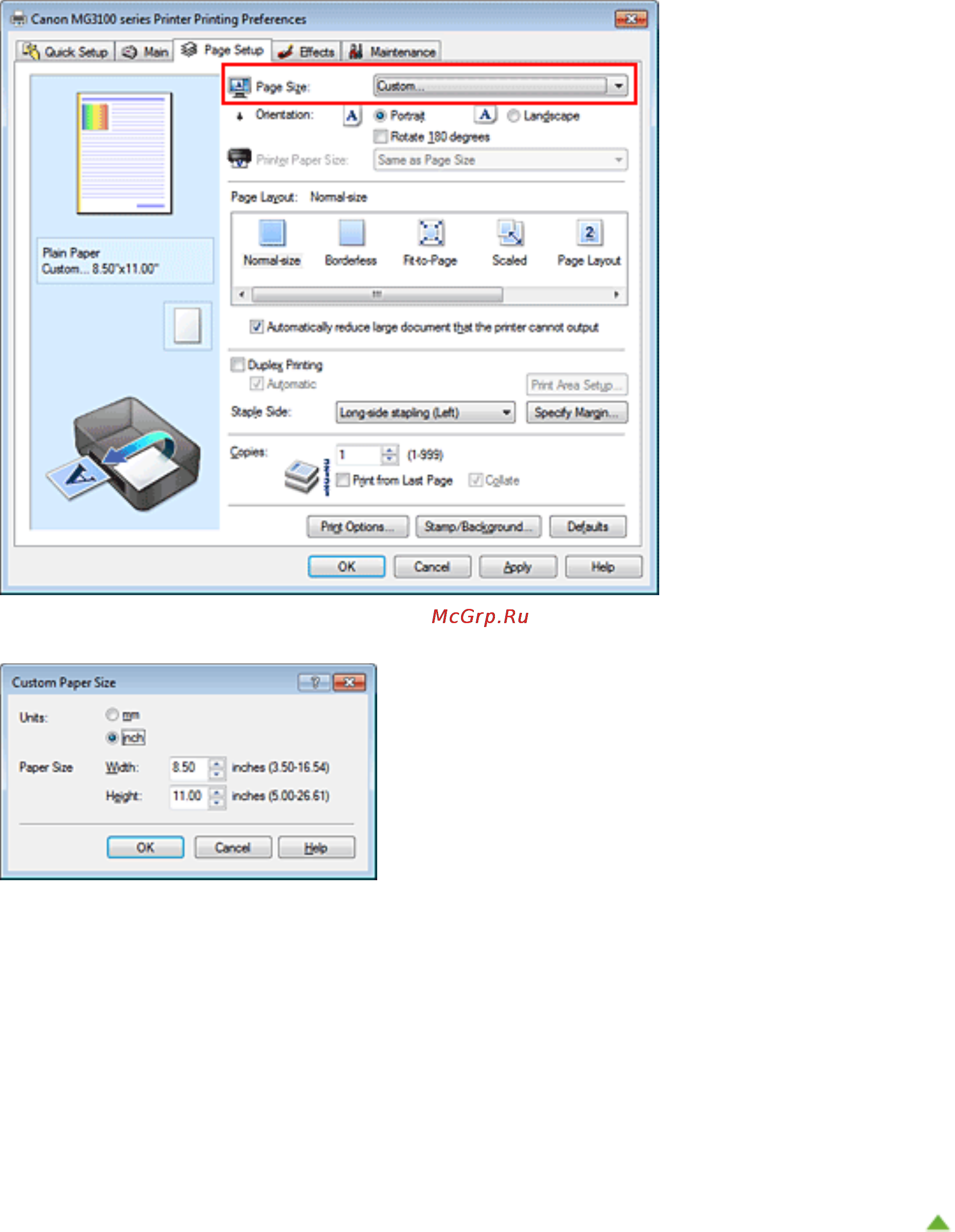Open the Staple Side dropdown
This screenshot has width=955, height=1232.
tap(425, 412)
